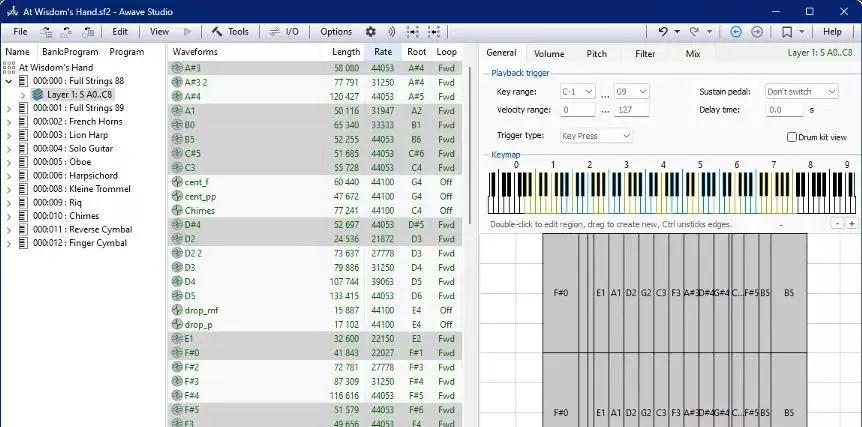Expand the Layer 1: S A0..C8 node

pos(23,95)
